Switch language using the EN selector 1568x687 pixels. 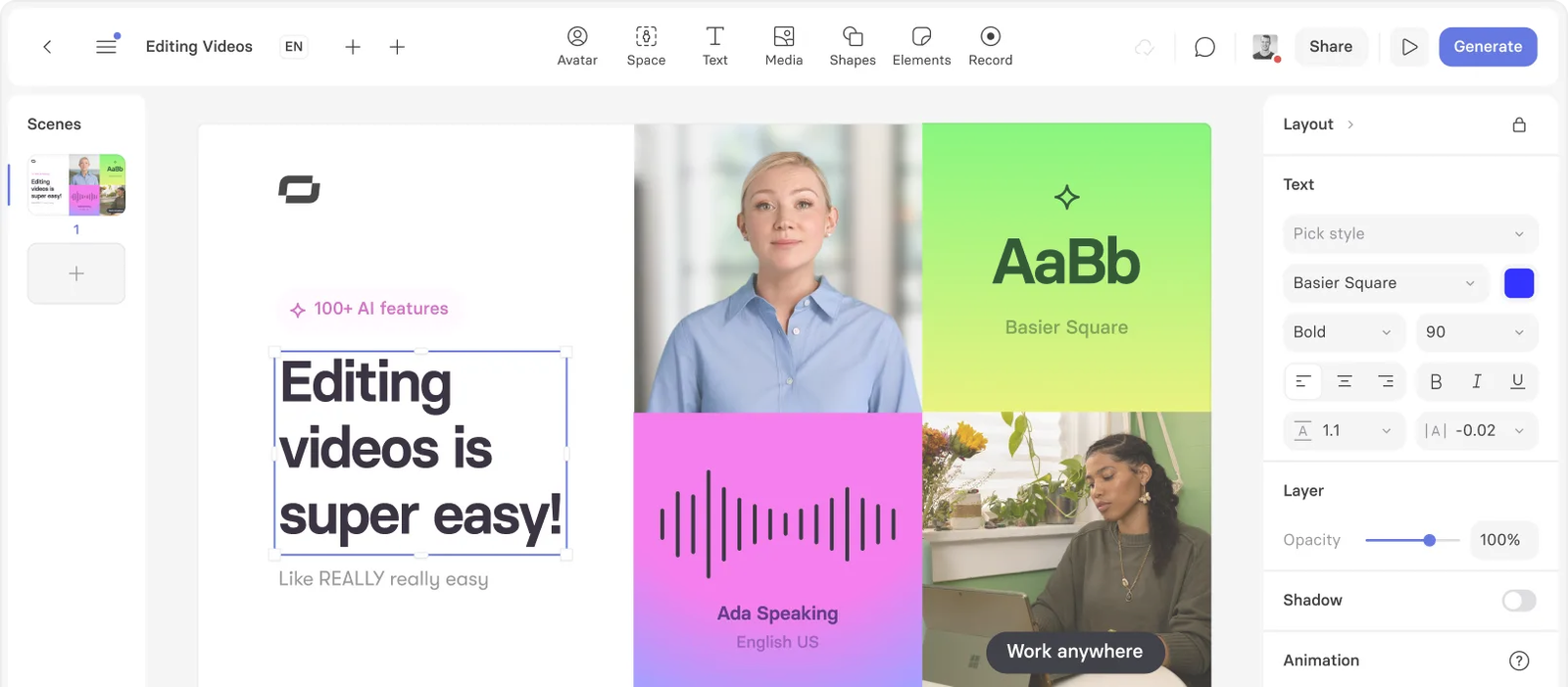point(294,46)
